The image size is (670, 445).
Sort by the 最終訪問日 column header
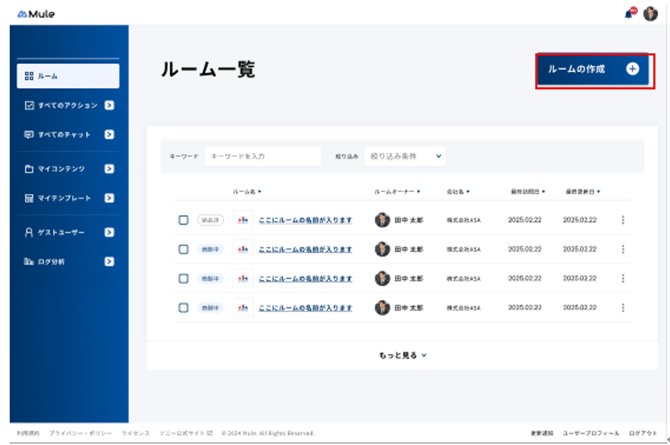tap(528, 192)
